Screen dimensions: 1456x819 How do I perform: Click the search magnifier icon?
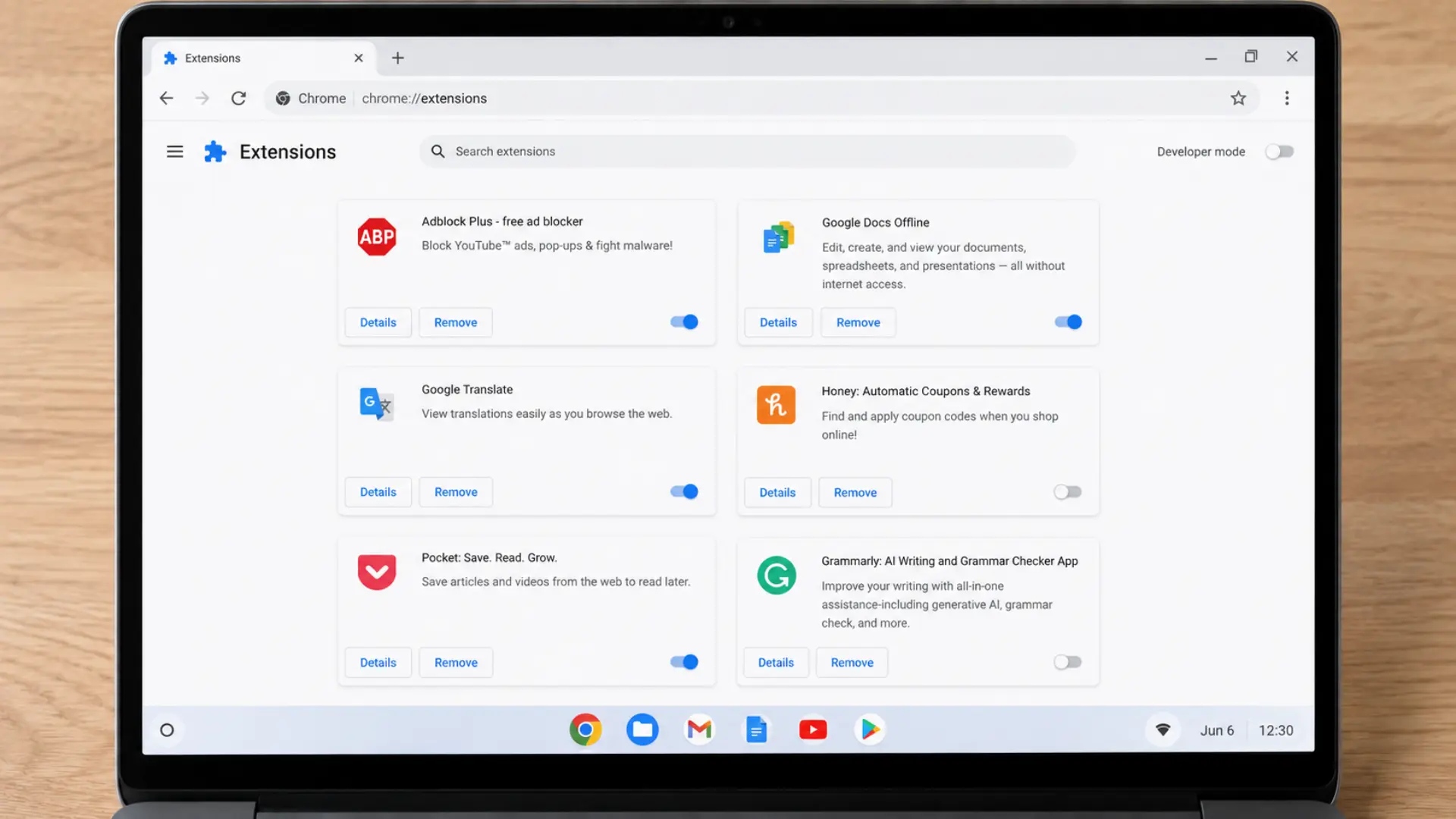click(x=438, y=152)
